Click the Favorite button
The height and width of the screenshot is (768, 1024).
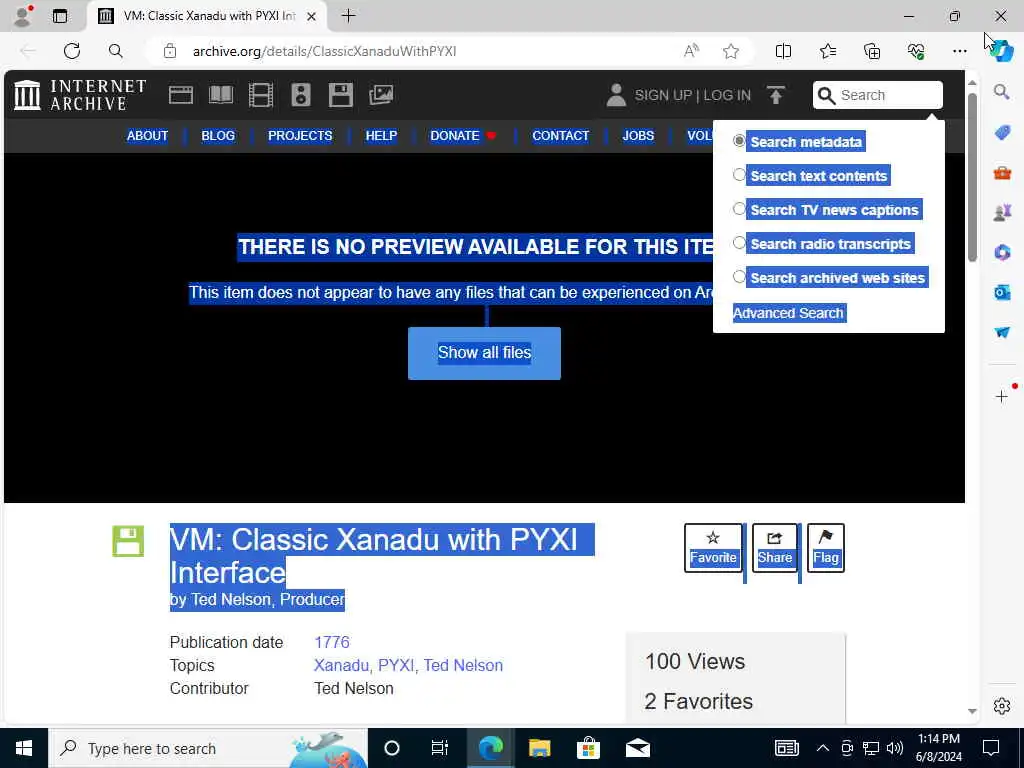point(713,548)
